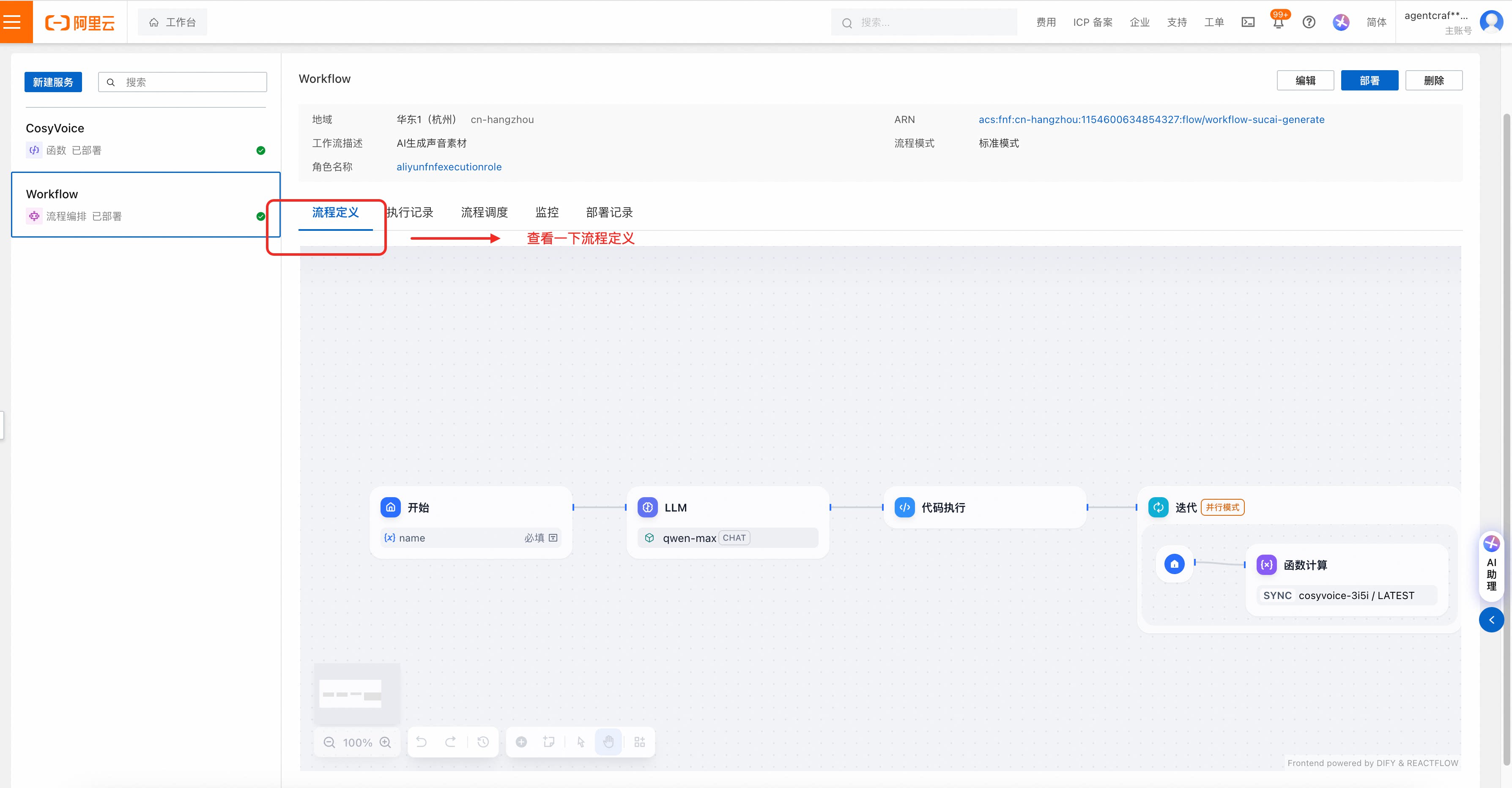Expand the hamburger navigation menu
The width and height of the screenshot is (1512, 788).
(13, 22)
